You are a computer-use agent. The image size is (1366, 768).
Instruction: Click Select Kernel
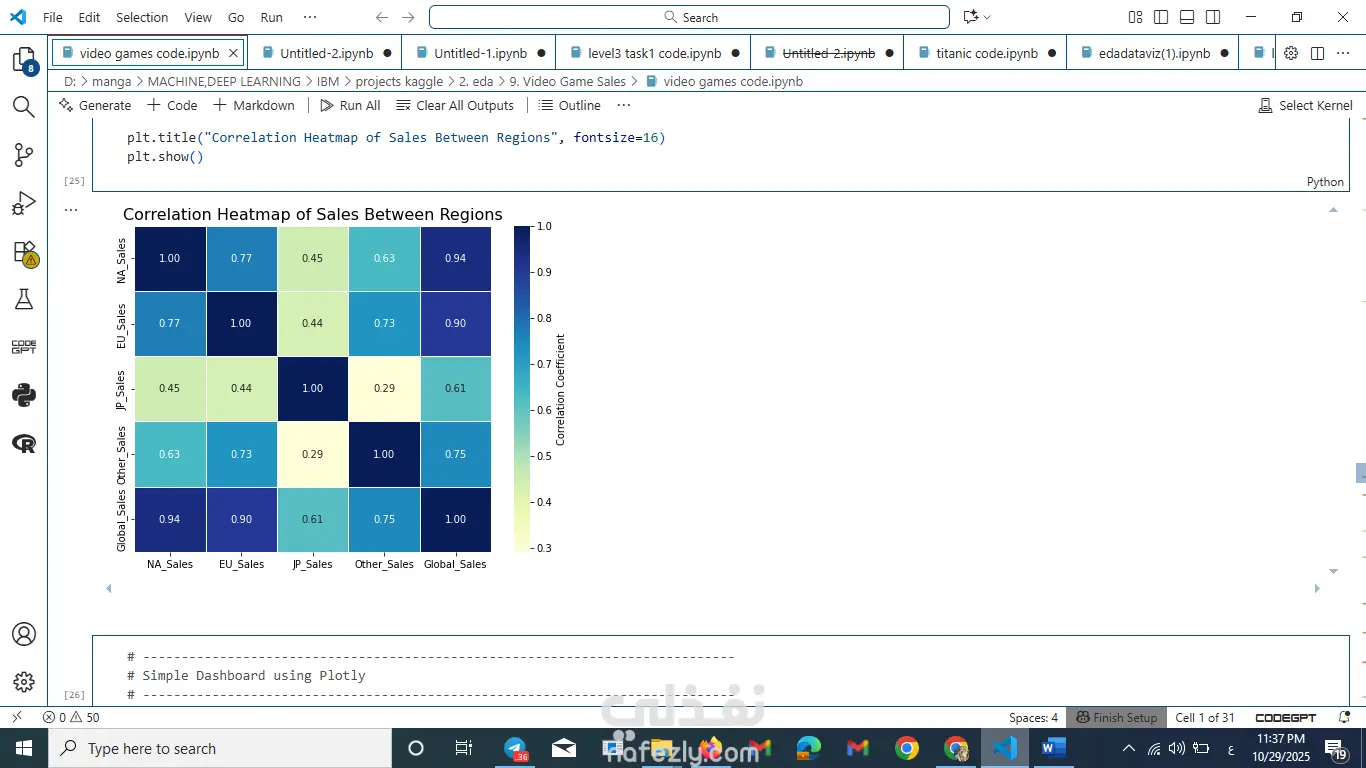1305,105
